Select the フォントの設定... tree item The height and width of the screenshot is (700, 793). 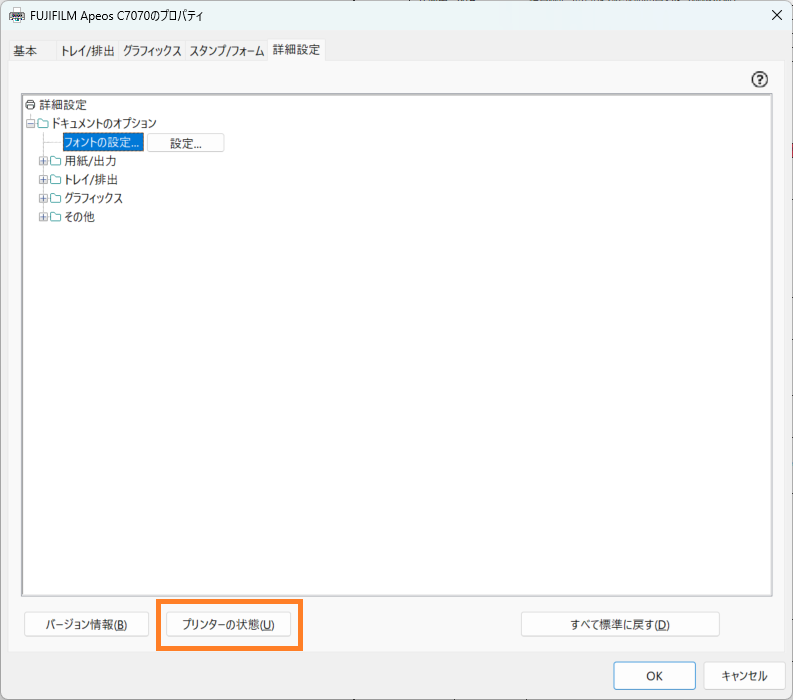coord(103,143)
